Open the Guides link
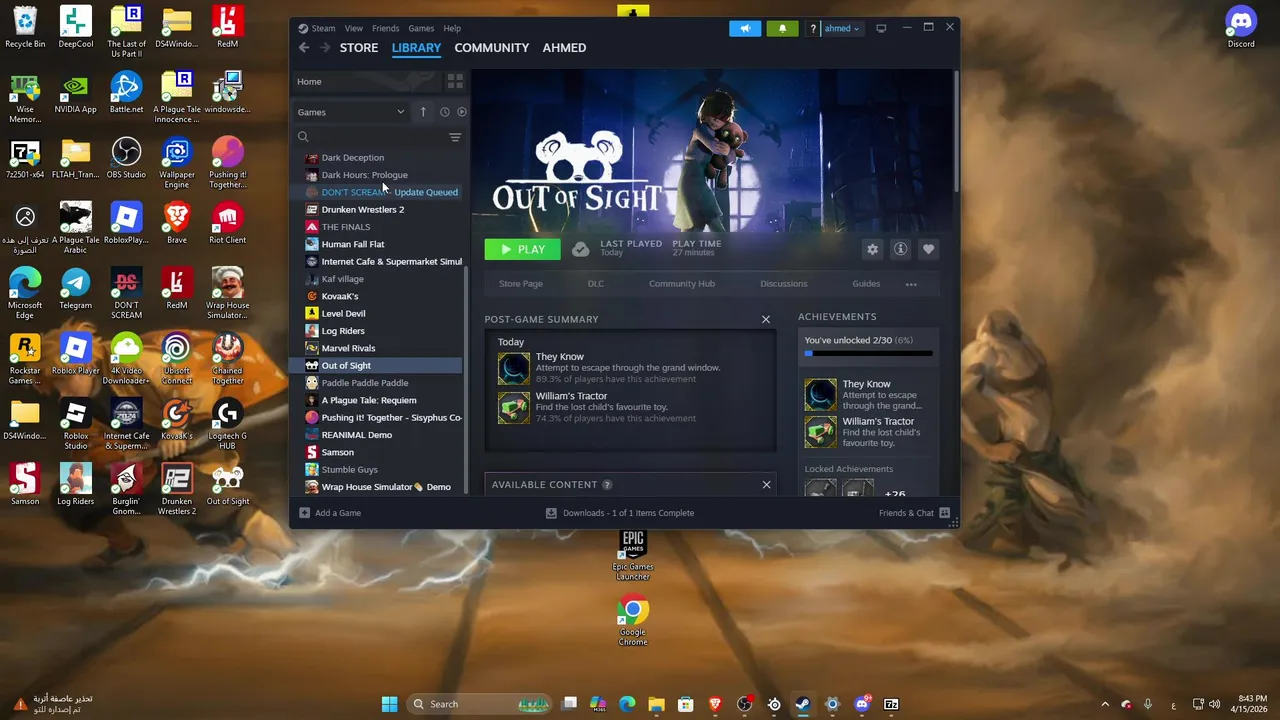 point(866,284)
